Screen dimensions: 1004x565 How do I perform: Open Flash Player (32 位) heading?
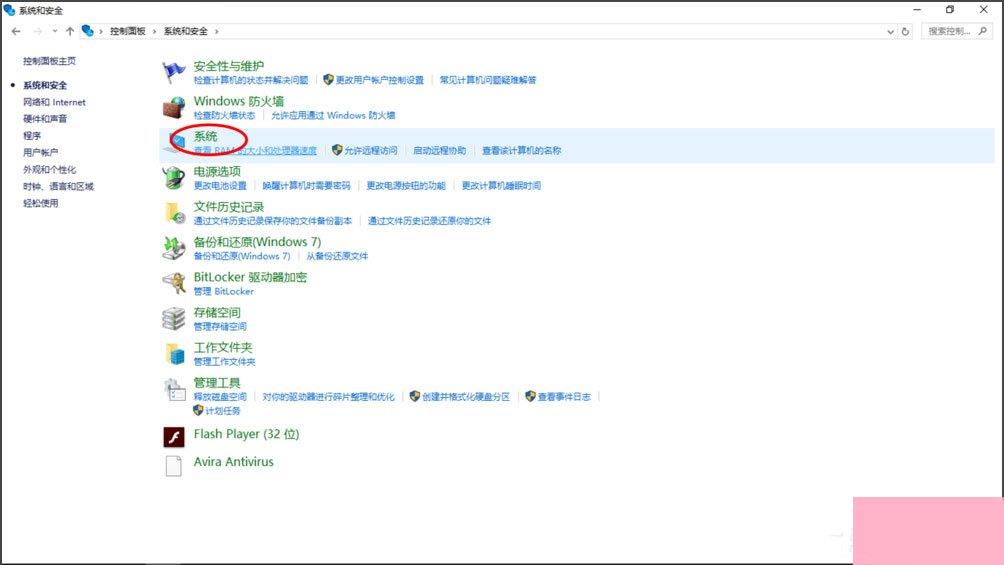tap(247, 434)
